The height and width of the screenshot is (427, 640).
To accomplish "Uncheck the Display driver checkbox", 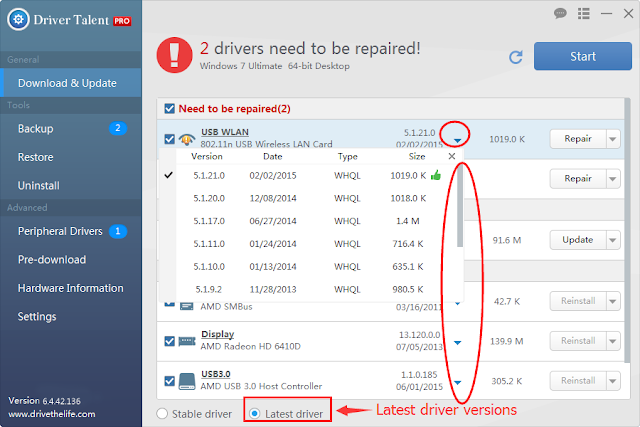I will [x=169, y=341].
